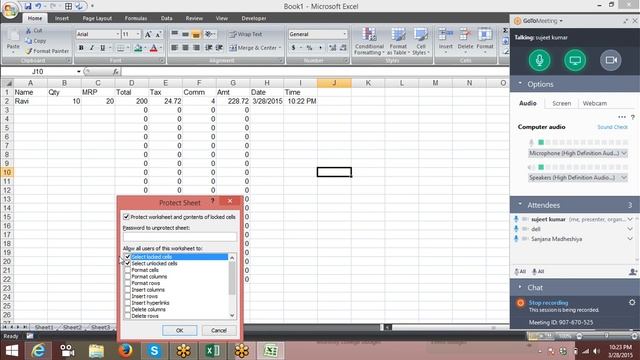Check the Format columns permission
Viewport: 640px width, 360px height.
tap(128, 276)
